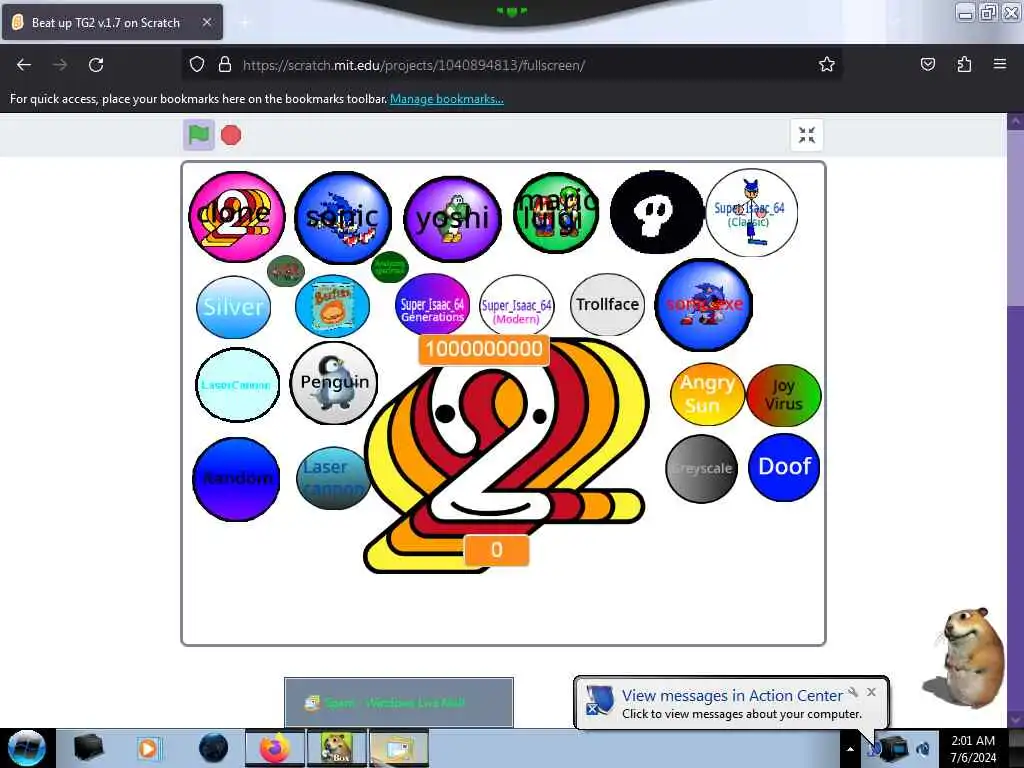The height and width of the screenshot is (768, 1024).
Task: Apply the Greyscale grey button
Action: (701, 469)
